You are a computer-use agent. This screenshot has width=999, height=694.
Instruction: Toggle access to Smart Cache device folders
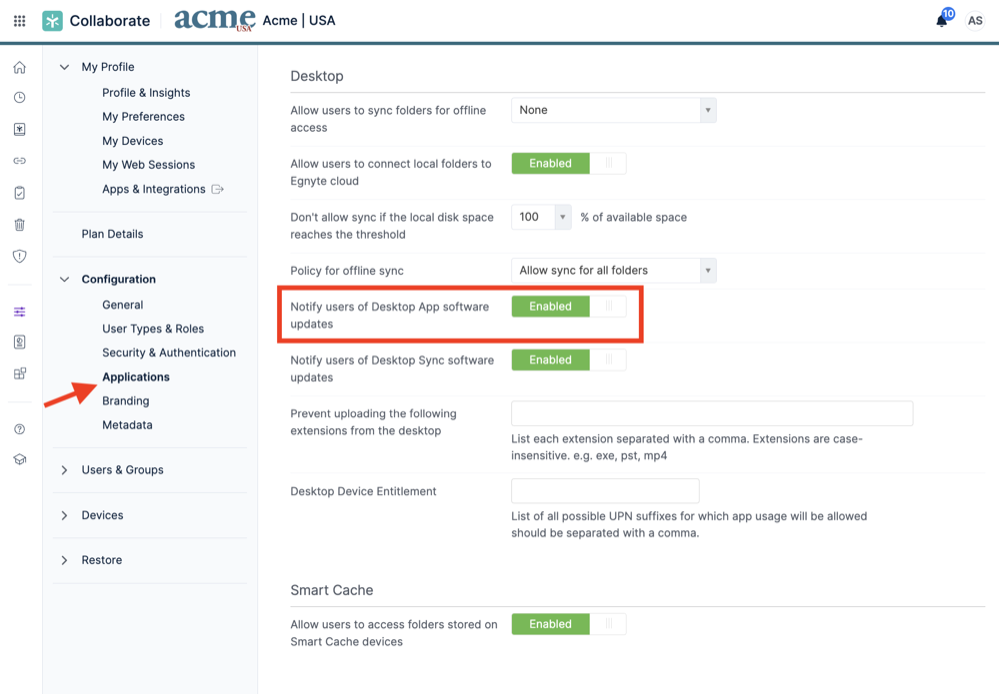568,624
